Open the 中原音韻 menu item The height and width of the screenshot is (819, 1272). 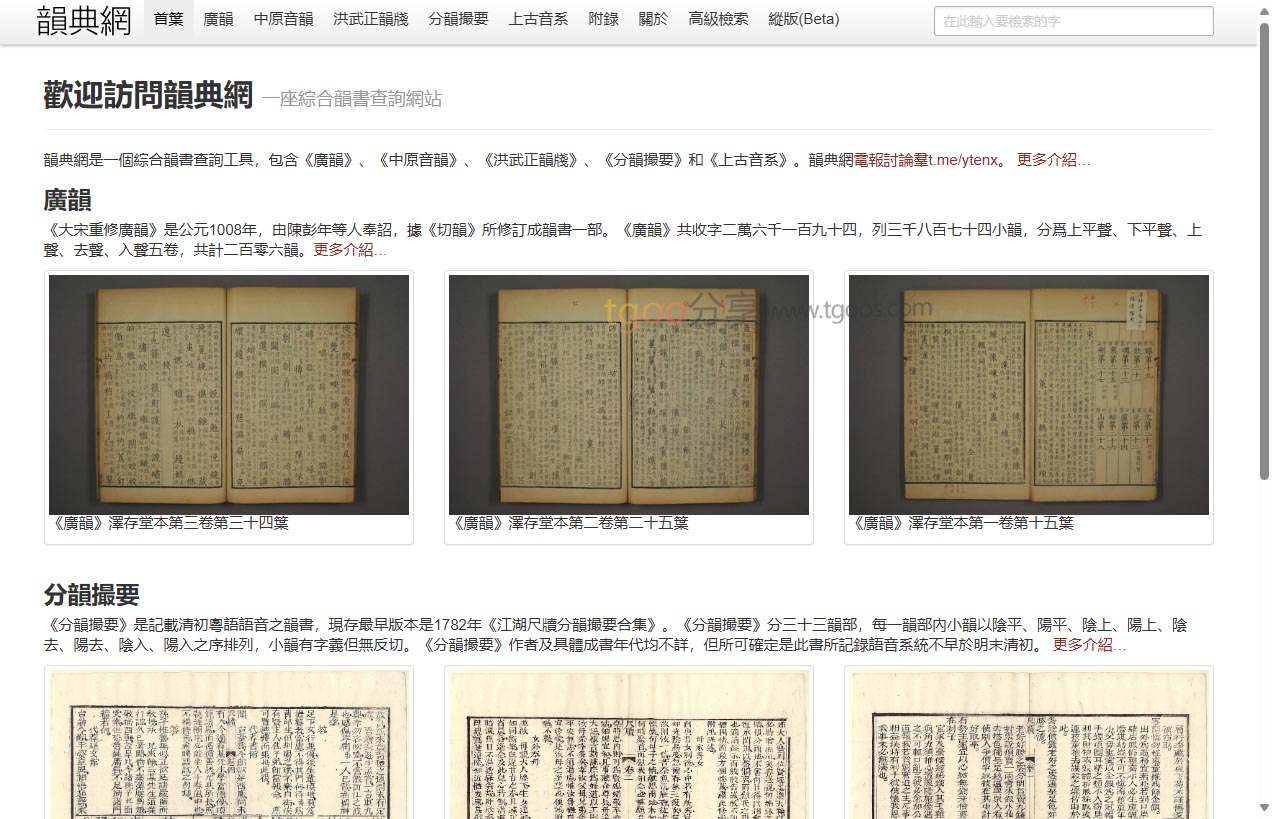point(283,19)
